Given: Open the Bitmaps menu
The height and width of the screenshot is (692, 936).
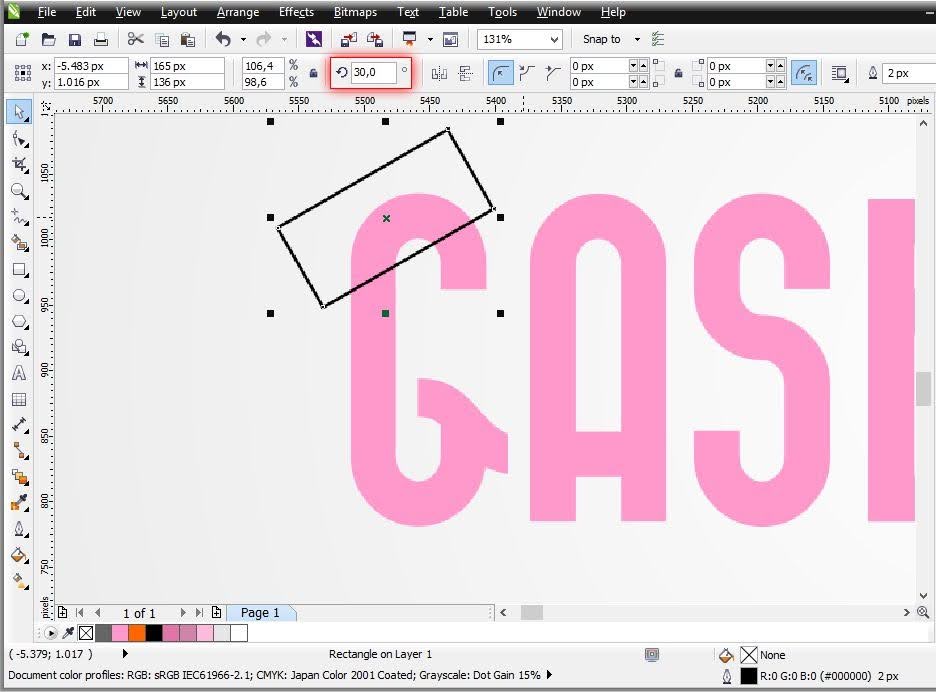Looking at the screenshot, I should 355,12.
